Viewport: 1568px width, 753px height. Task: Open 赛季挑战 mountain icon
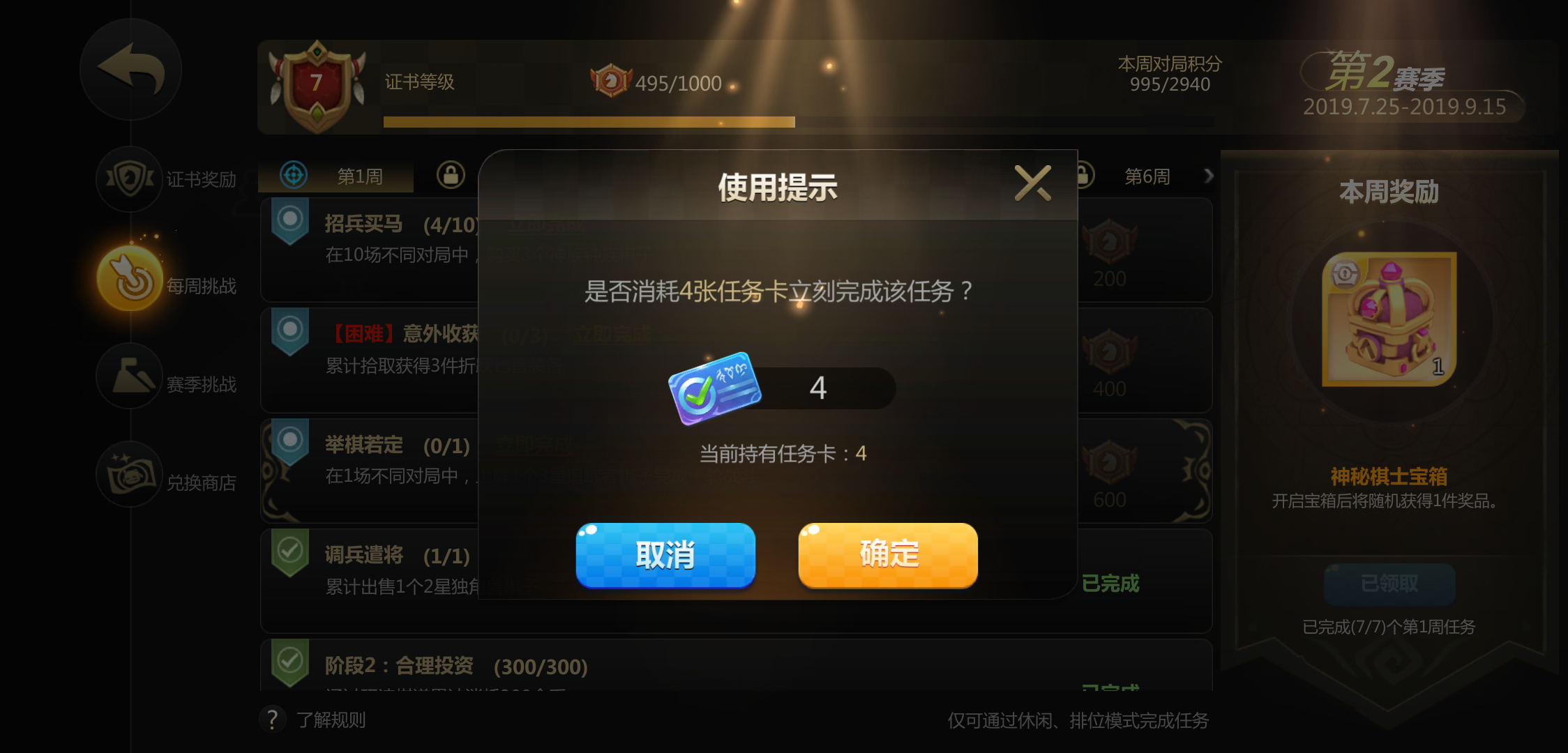pos(129,376)
